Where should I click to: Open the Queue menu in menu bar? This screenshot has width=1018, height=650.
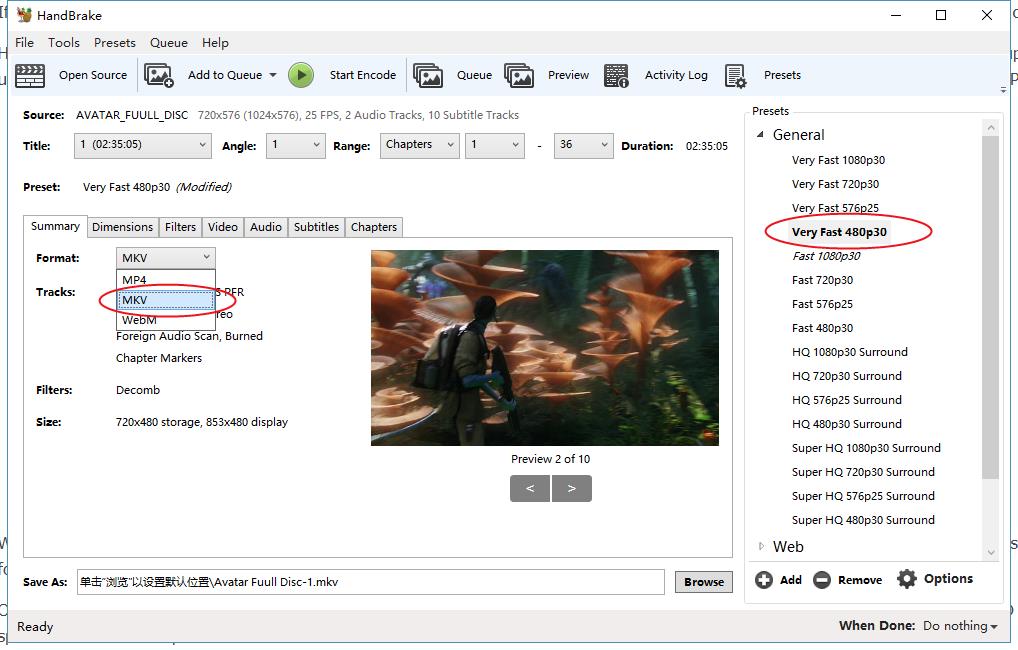(169, 43)
